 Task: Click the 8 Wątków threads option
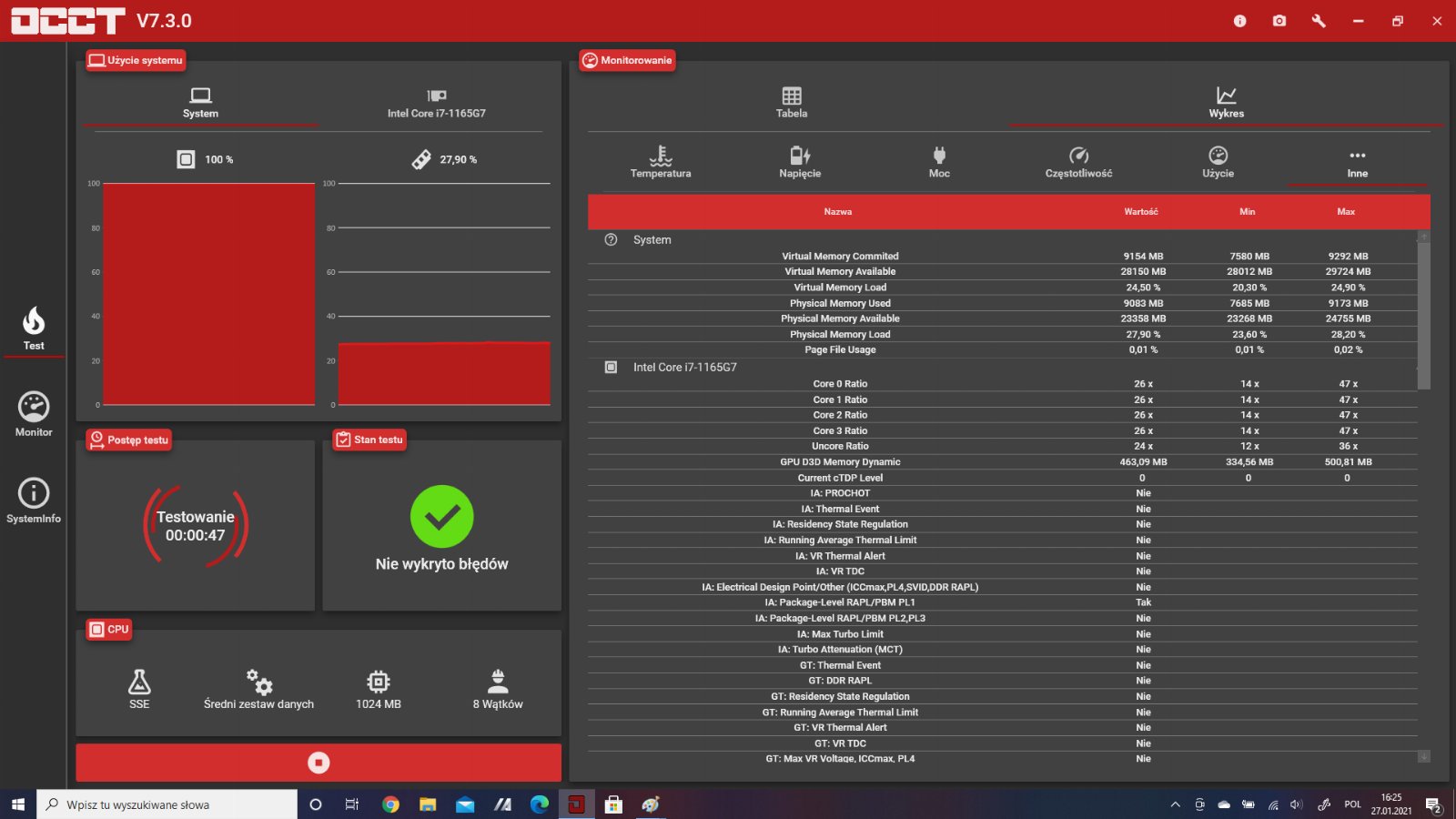pos(498,689)
